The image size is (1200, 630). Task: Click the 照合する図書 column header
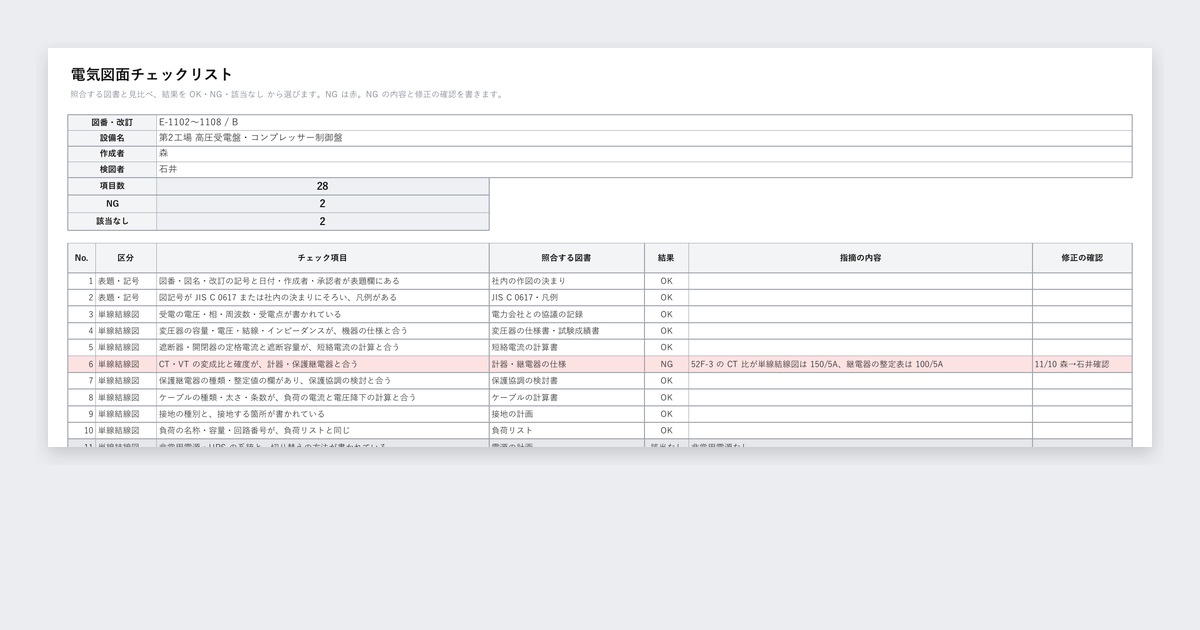[x=566, y=258]
